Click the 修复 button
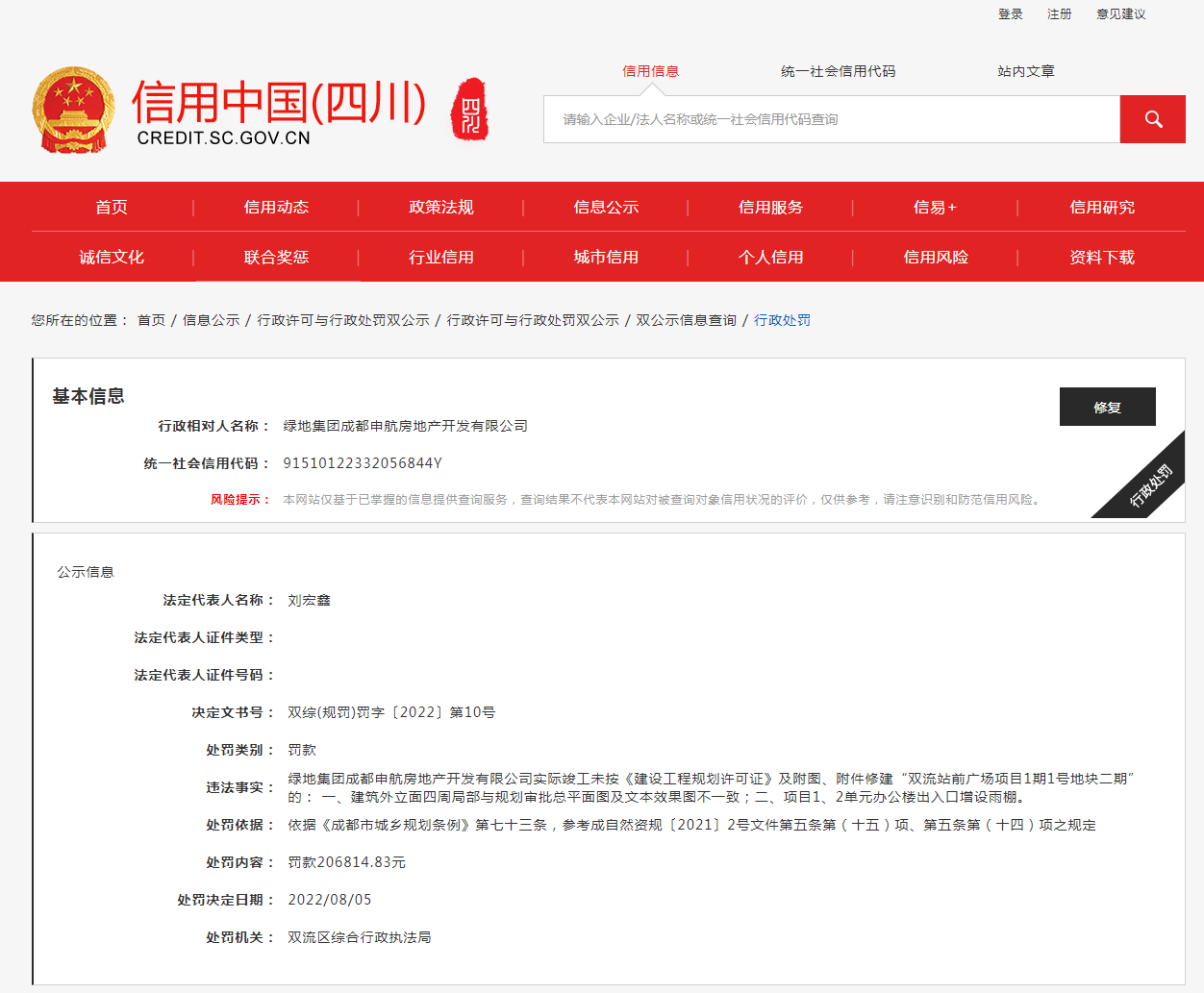This screenshot has width=1204, height=993. (x=1107, y=407)
